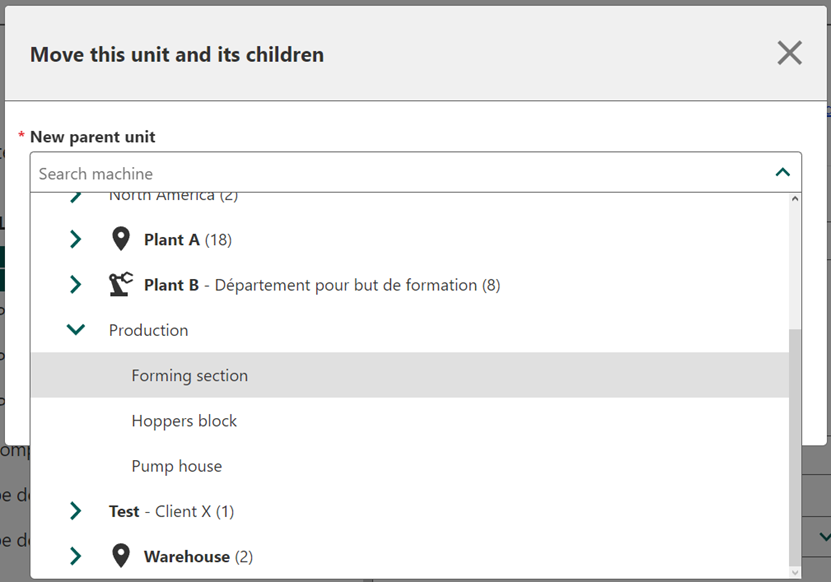Collapse the Production tree node
The height and width of the screenshot is (582, 831).
75,330
